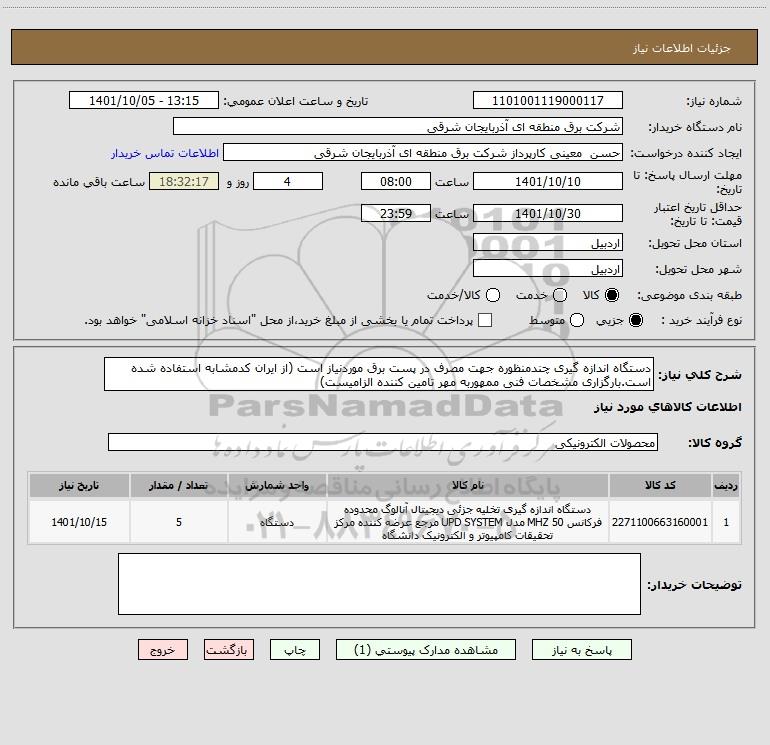Screen dimensions: 770x745
Task: Open the اطلاعات تماس خریدار link
Action: tap(165, 153)
